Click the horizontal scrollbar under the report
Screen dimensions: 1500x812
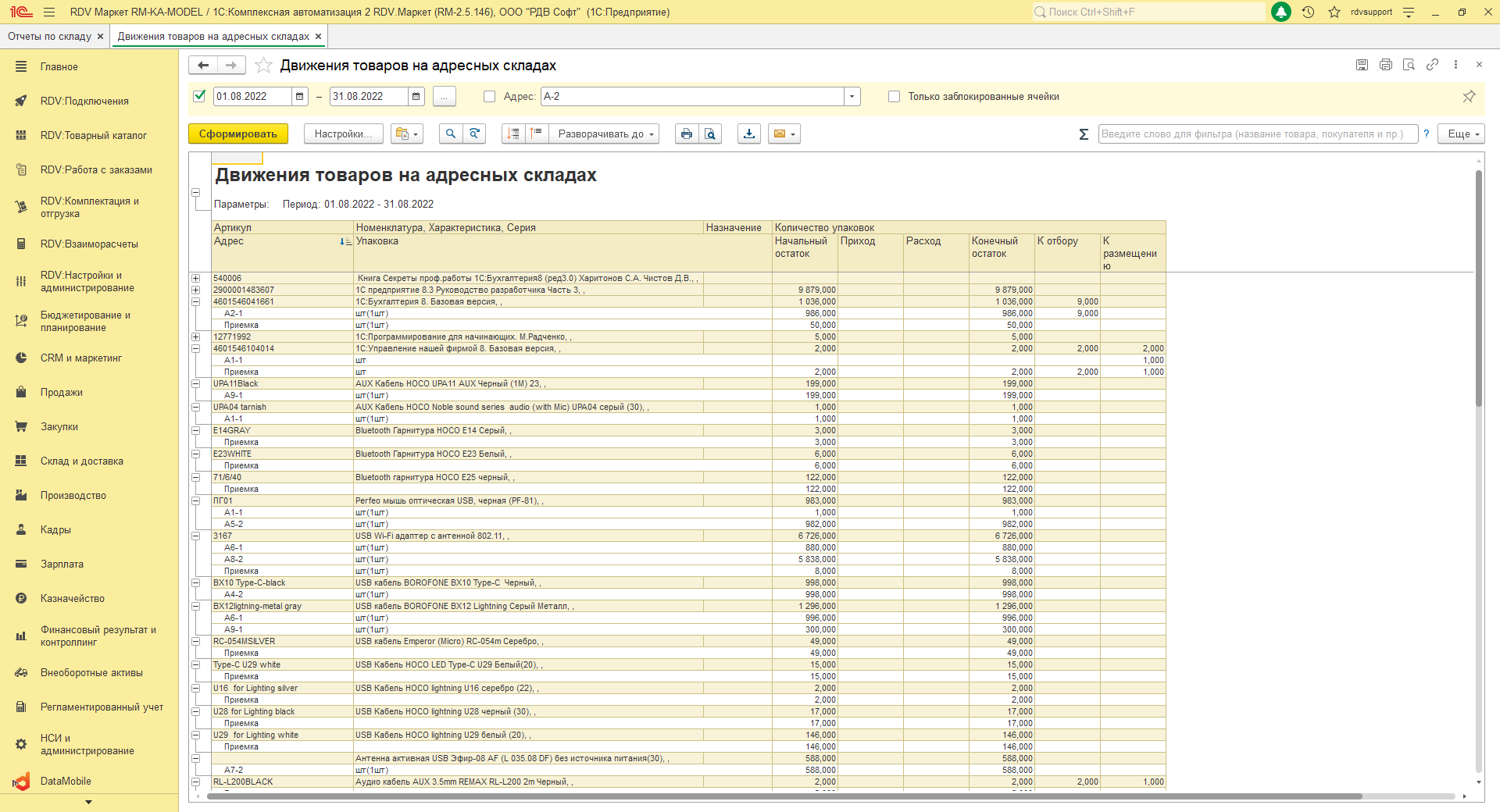(x=781, y=796)
